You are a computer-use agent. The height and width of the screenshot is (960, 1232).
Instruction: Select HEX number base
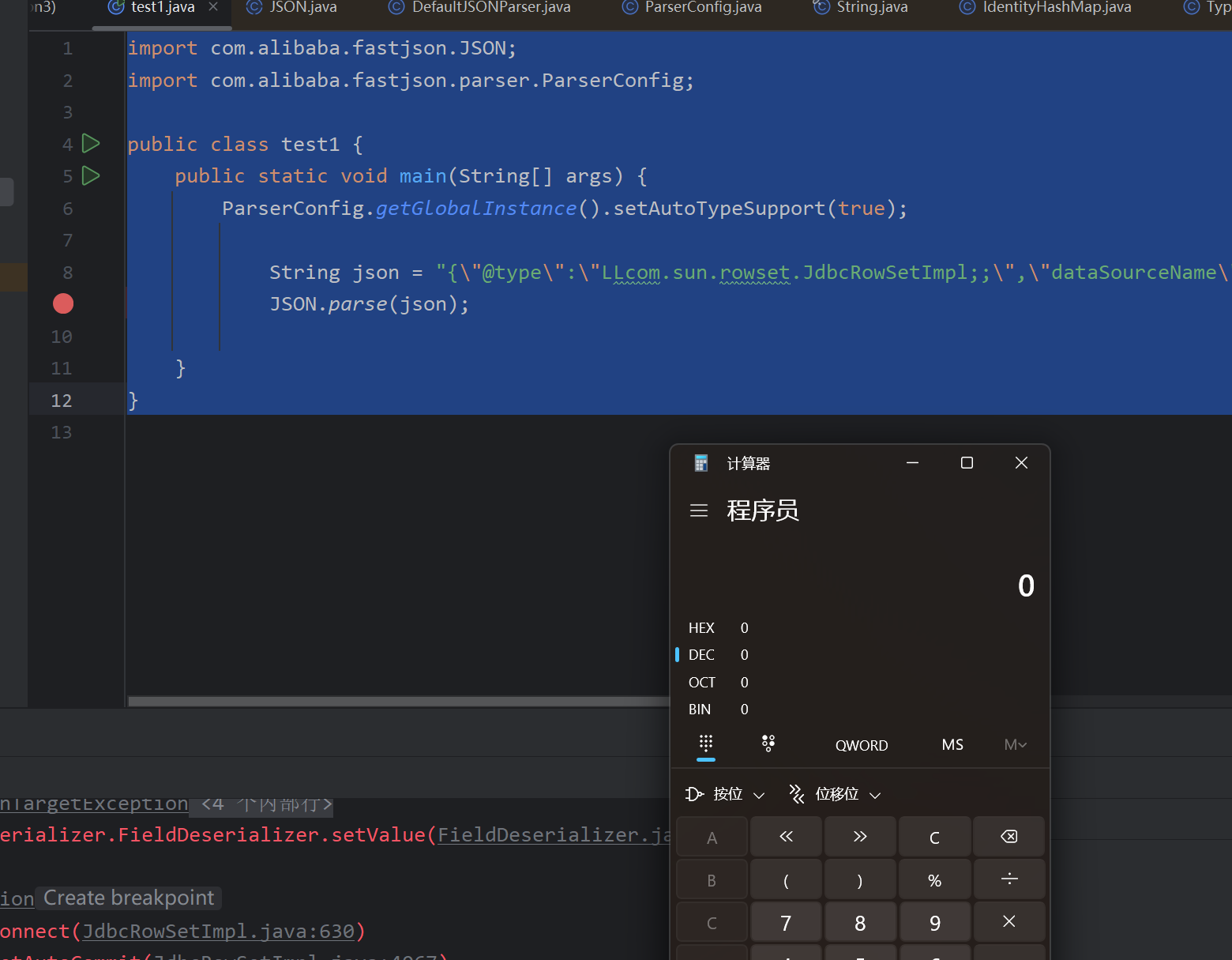[x=701, y=628]
